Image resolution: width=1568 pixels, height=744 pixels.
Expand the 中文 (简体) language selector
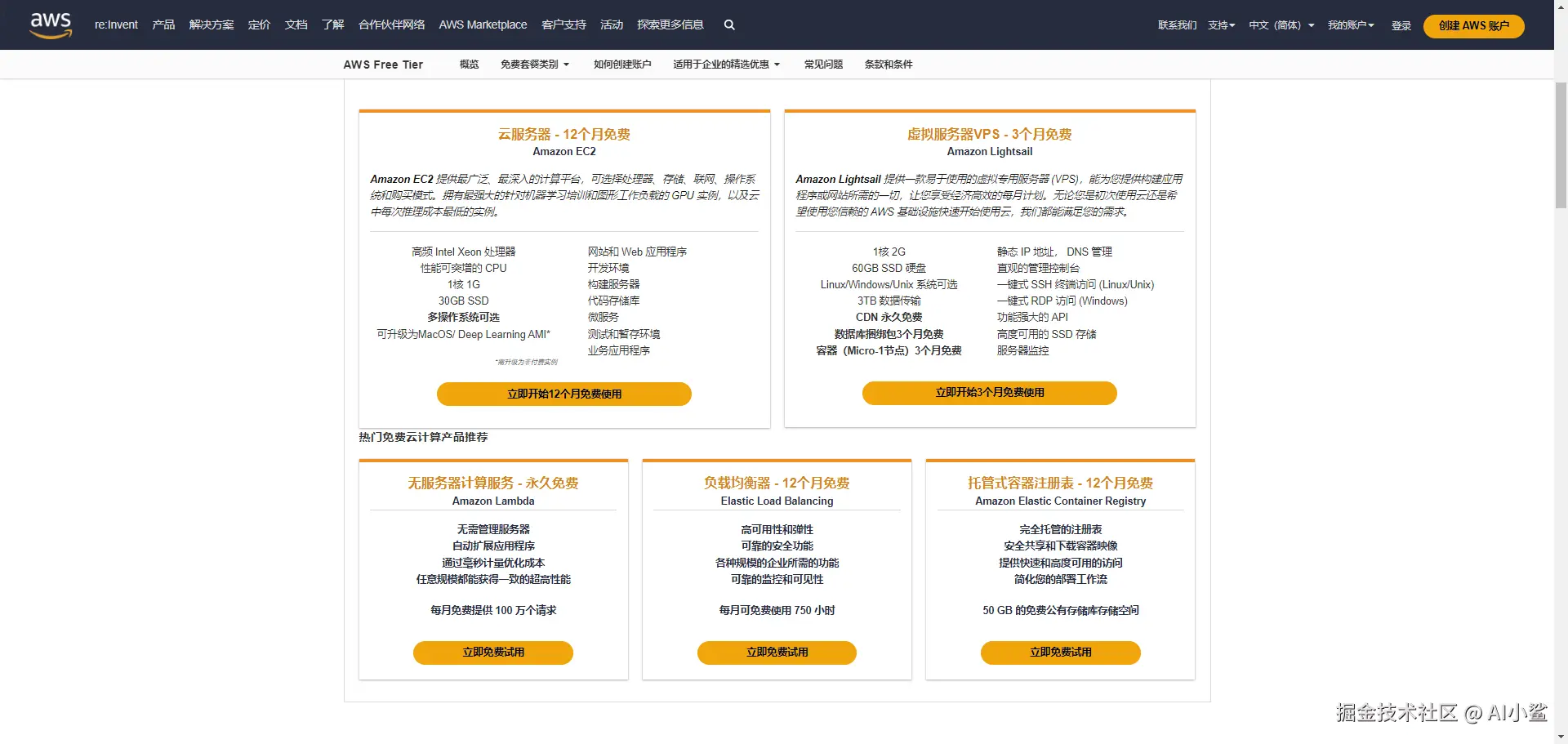click(1281, 25)
